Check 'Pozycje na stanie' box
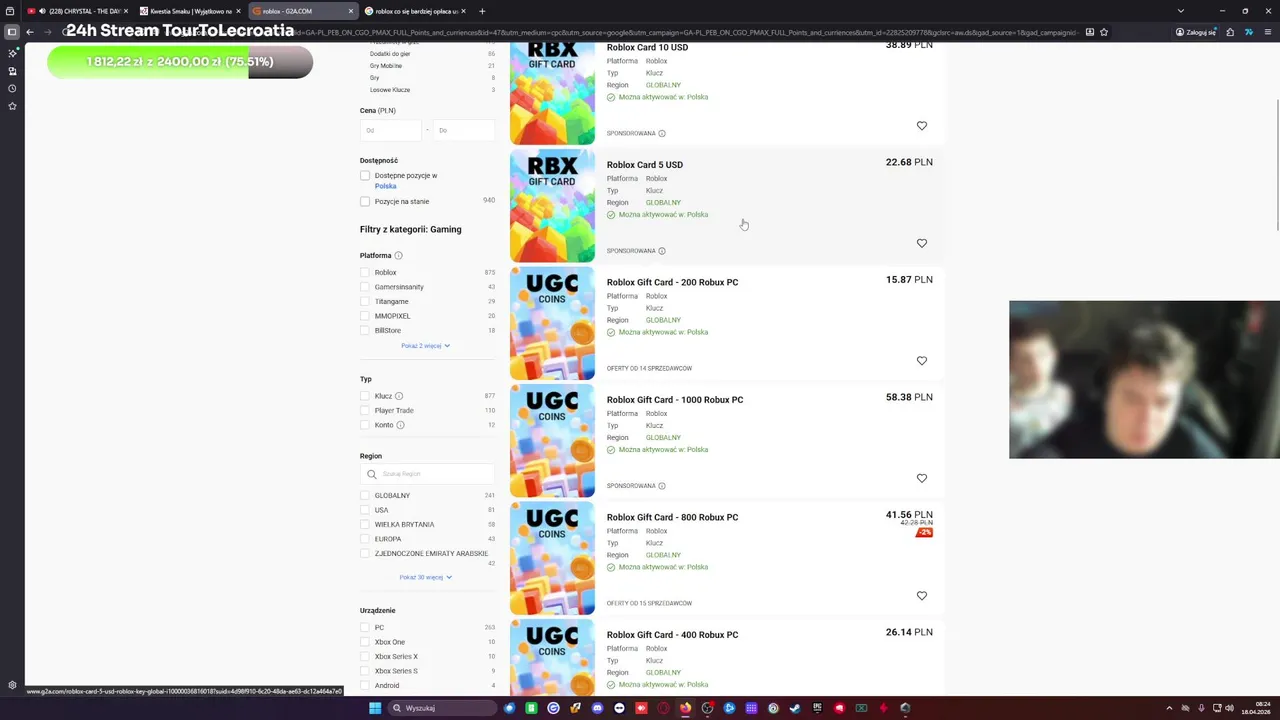 pyautogui.click(x=365, y=202)
